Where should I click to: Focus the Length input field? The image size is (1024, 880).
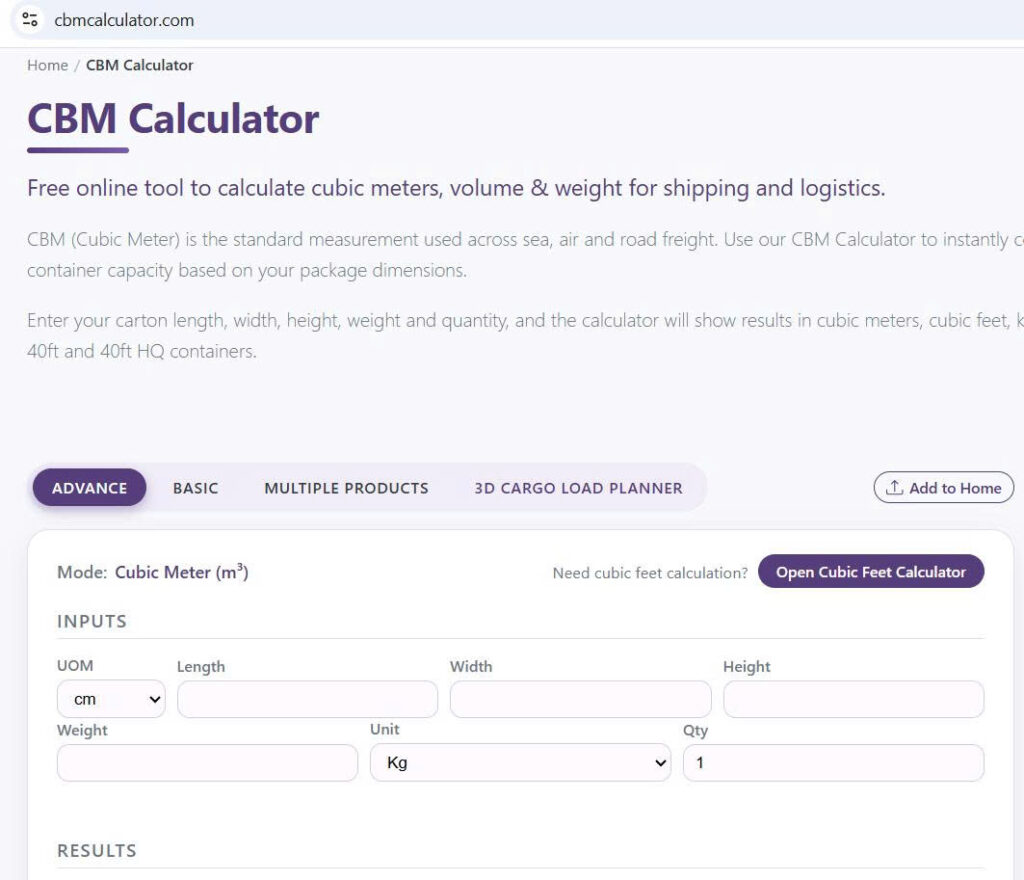(x=307, y=699)
